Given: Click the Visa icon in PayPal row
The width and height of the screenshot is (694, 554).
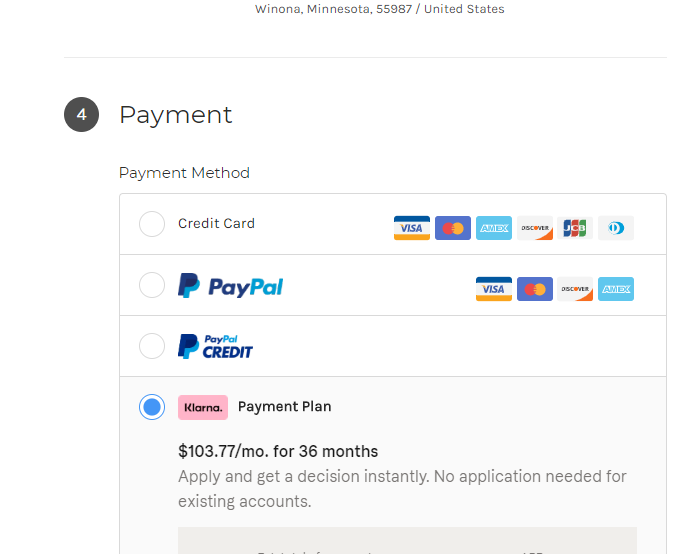Looking at the screenshot, I should (493, 289).
